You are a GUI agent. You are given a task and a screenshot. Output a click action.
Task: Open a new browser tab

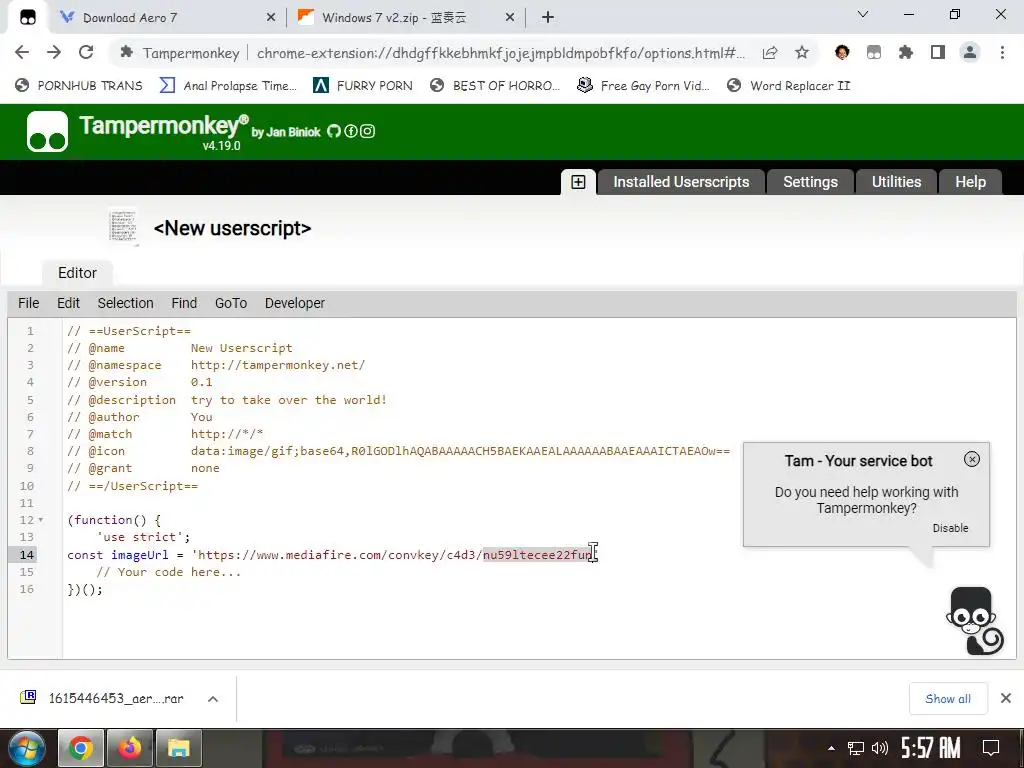click(x=548, y=18)
